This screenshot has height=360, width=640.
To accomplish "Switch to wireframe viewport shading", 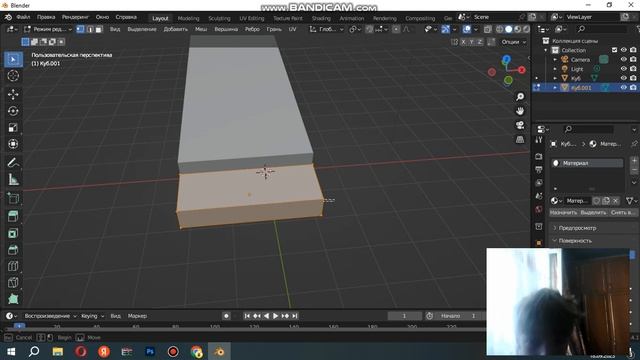I will tap(499, 29).
